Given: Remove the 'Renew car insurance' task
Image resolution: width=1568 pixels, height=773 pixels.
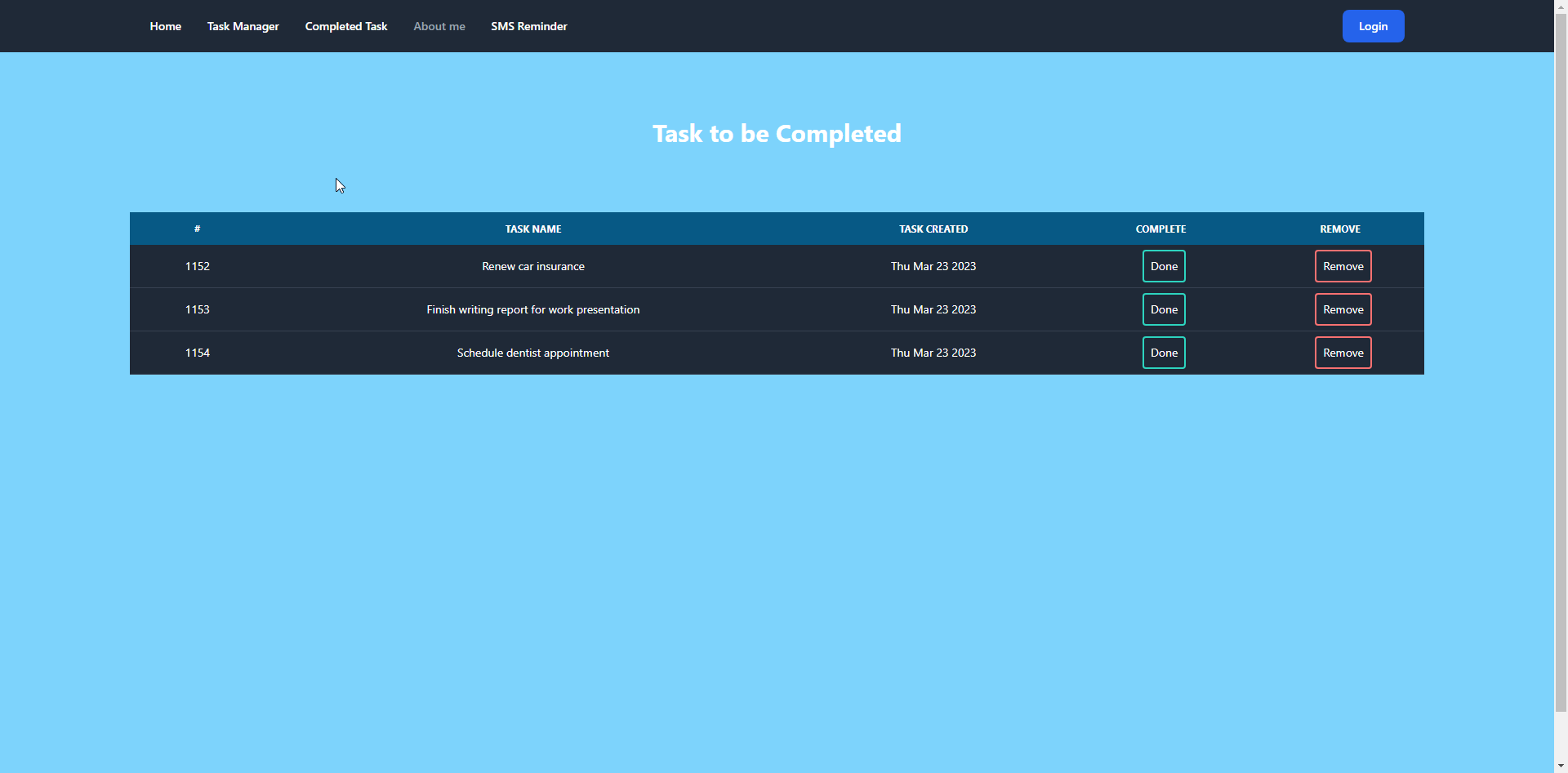Looking at the screenshot, I should click(1343, 265).
